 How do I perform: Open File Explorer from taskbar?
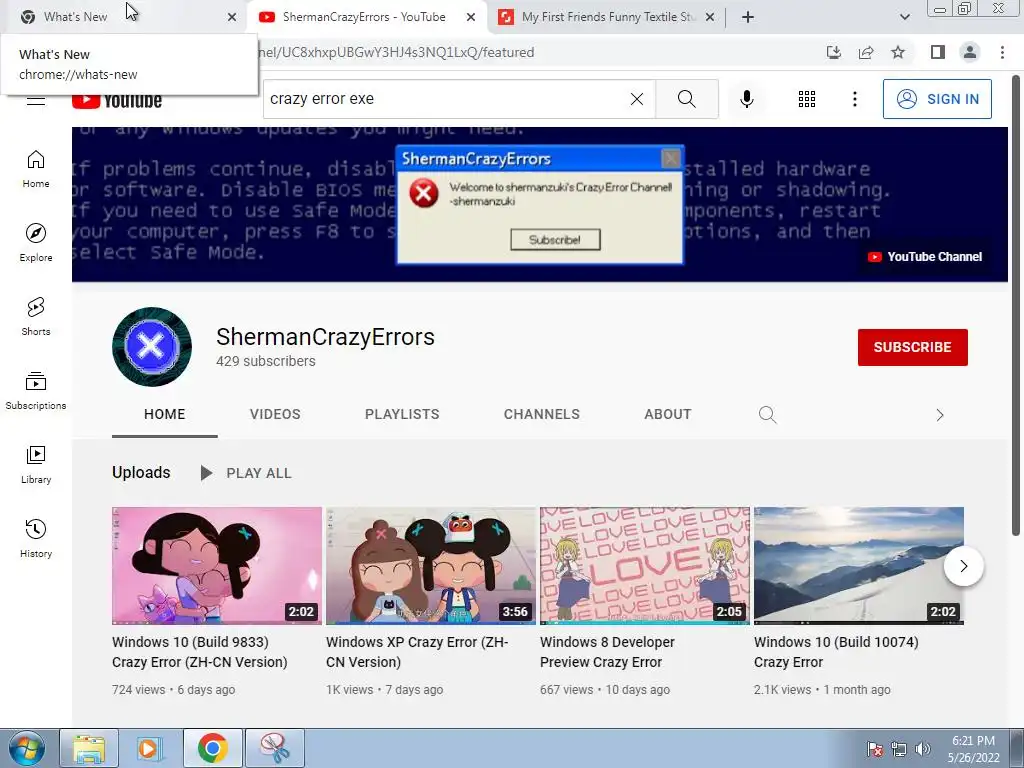coord(89,748)
